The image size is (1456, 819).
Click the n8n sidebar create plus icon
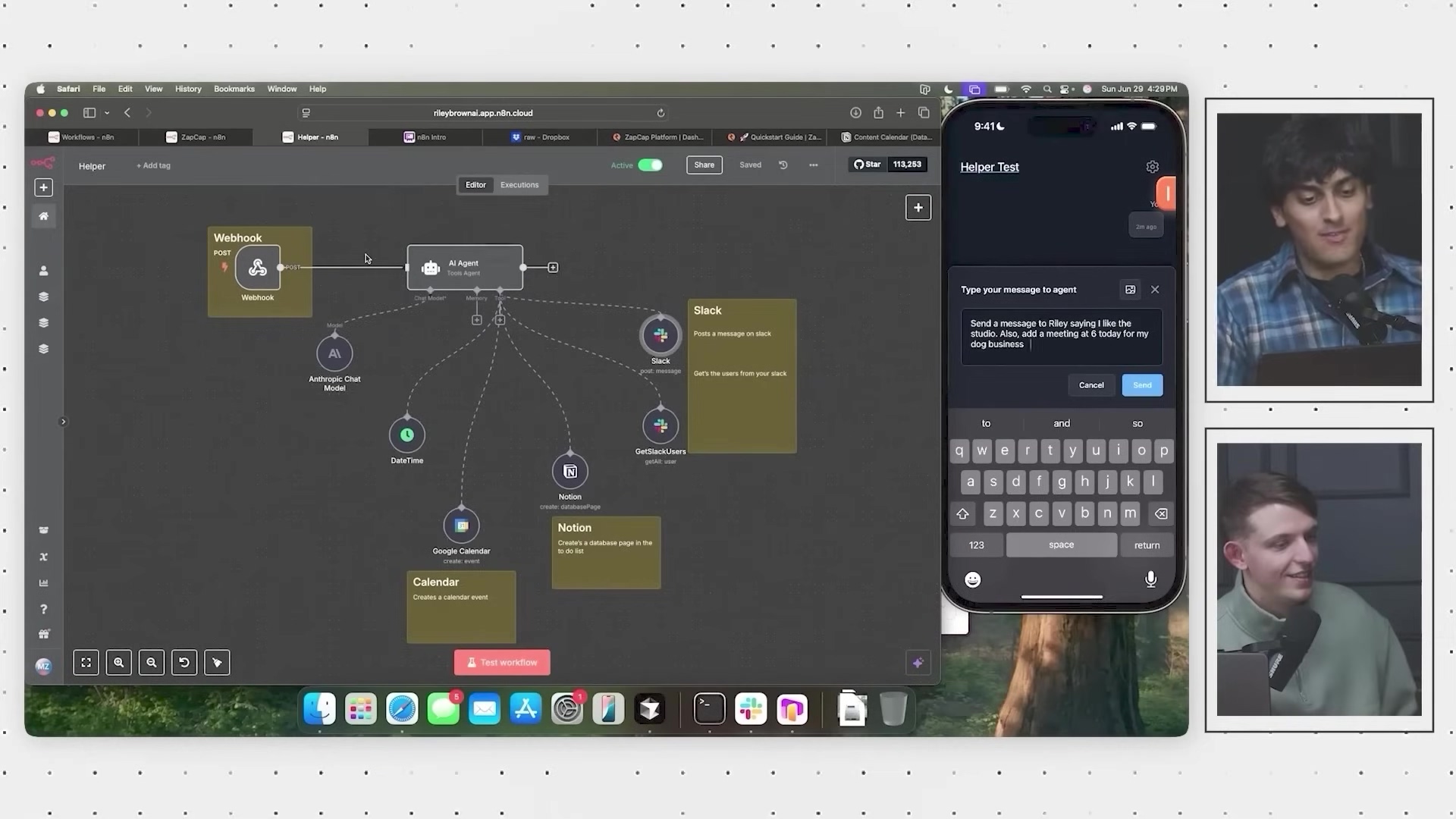coord(43,187)
